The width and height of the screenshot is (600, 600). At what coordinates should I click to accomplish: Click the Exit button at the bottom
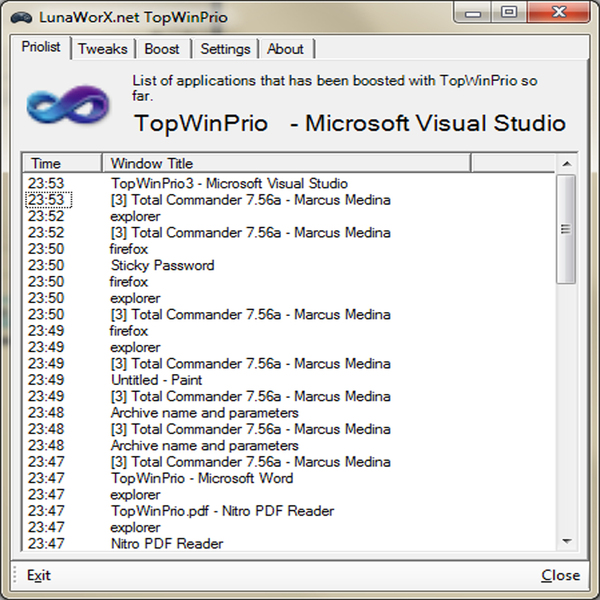coord(39,575)
